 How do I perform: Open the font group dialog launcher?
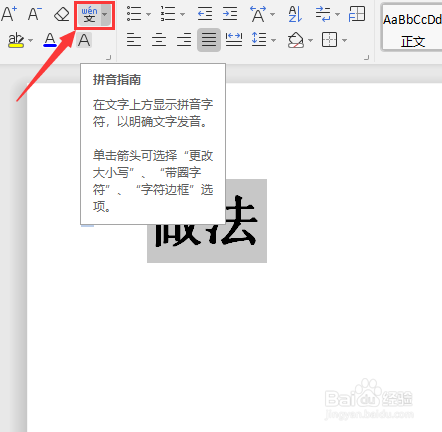[108, 57]
